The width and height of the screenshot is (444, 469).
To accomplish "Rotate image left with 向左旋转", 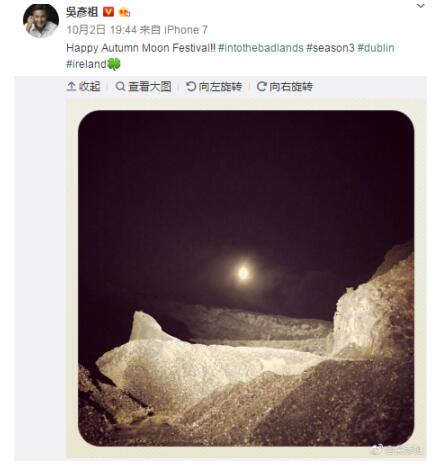I will pos(214,87).
